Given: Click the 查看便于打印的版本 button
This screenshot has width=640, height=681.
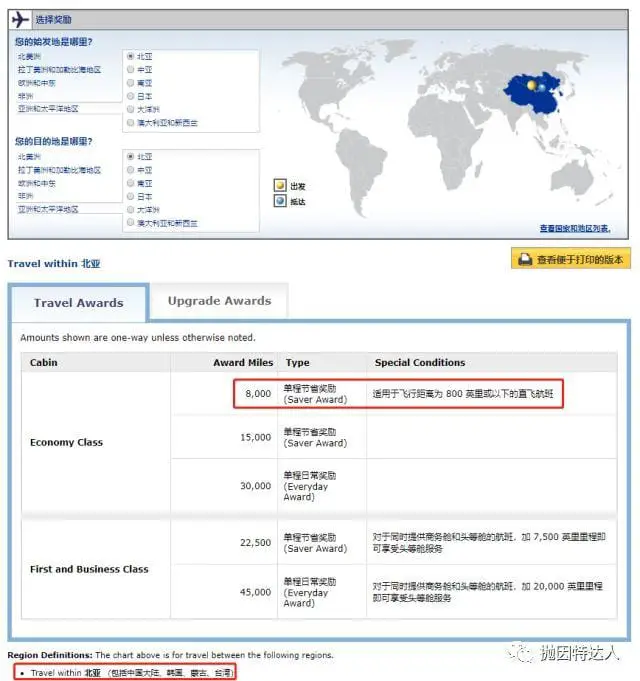Looking at the screenshot, I should (x=571, y=259).
